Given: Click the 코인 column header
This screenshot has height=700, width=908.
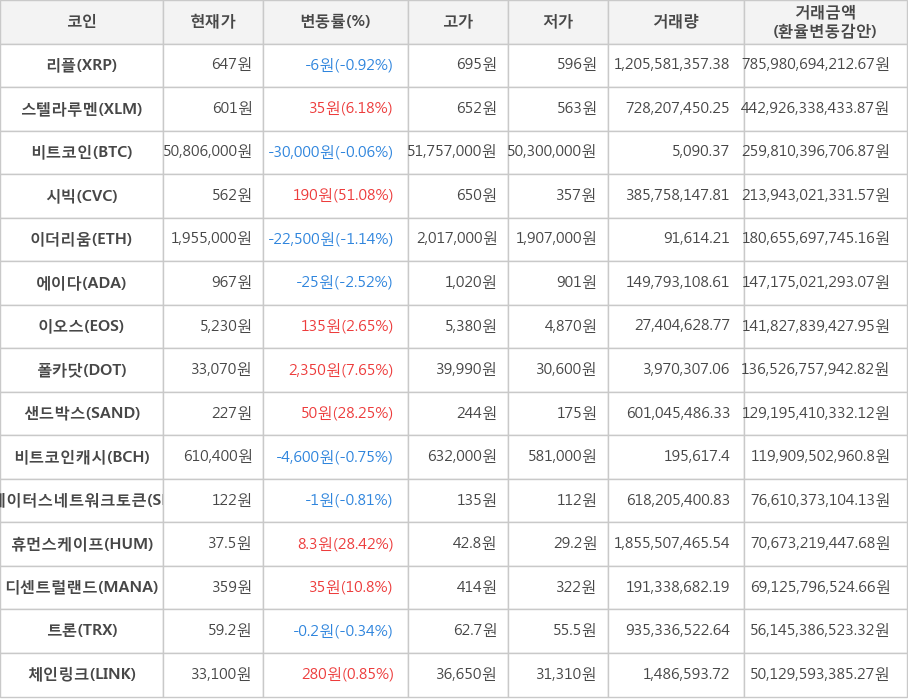Looking at the screenshot, I should [82, 23].
